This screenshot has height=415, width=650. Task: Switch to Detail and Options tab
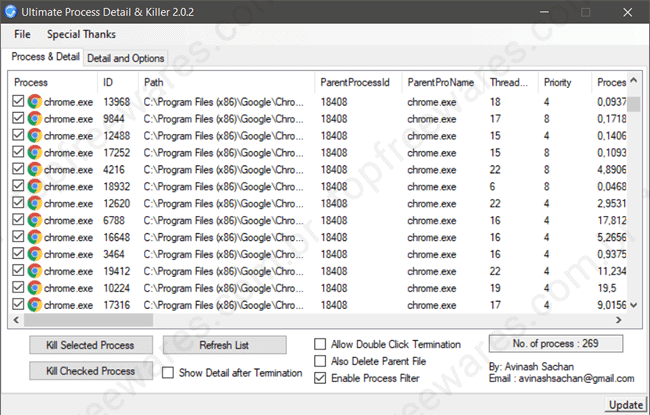(126, 58)
